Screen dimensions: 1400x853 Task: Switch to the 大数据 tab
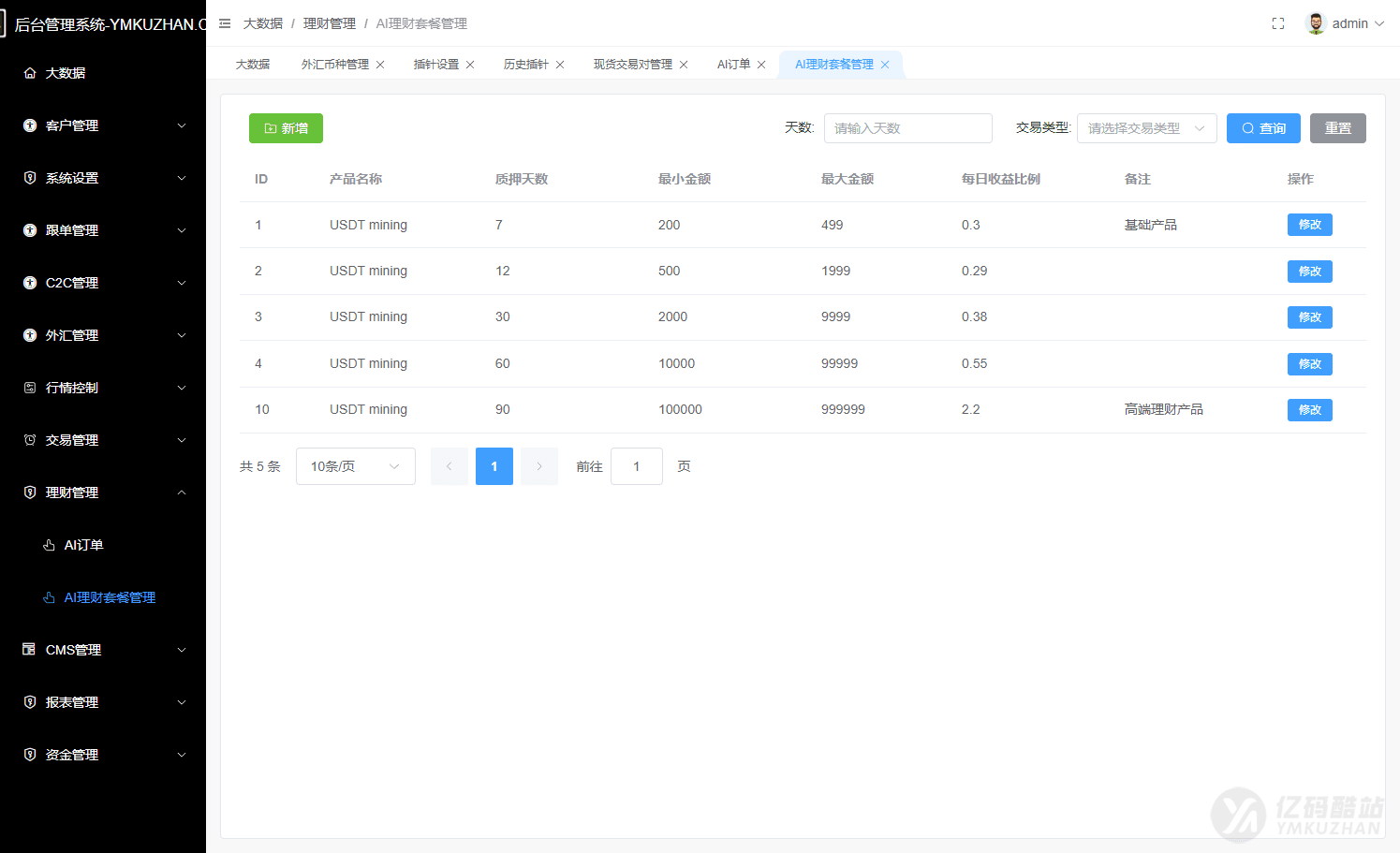pyautogui.click(x=253, y=65)
